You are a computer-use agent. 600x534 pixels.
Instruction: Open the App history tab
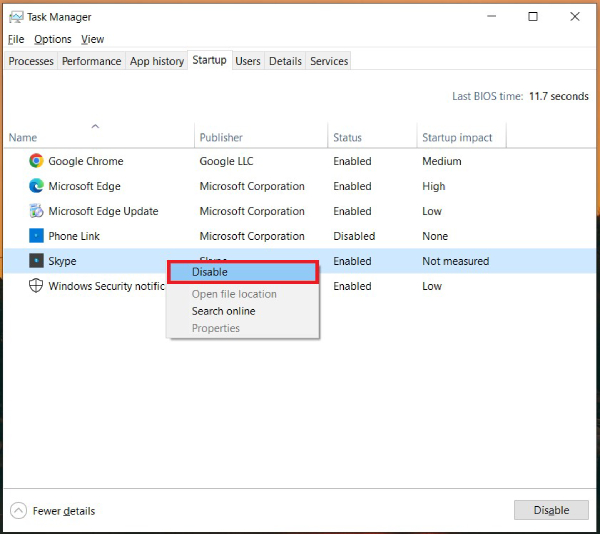point(157,61)
